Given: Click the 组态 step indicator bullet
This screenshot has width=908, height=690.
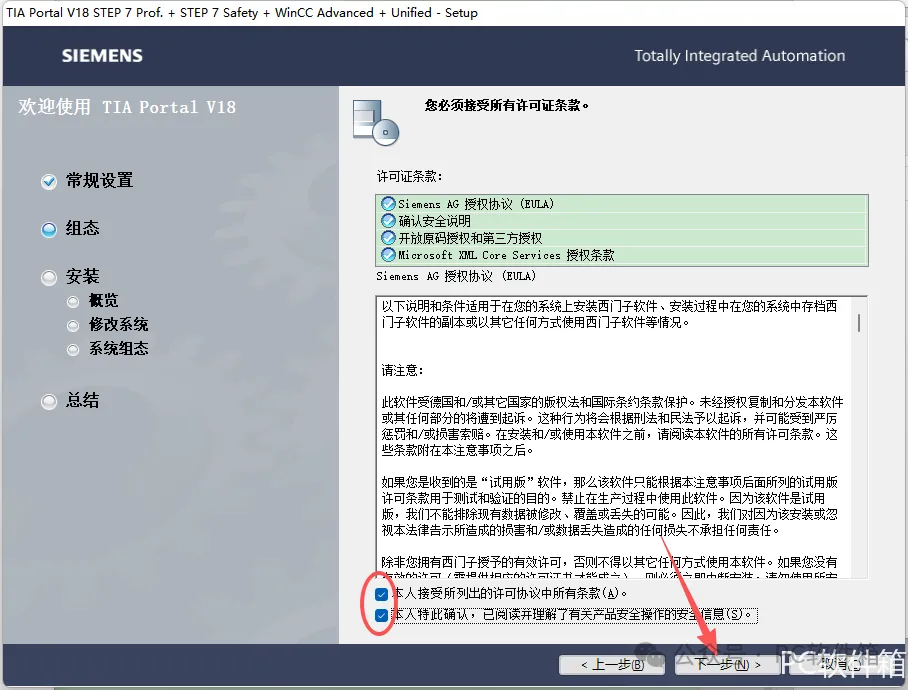Looking at the screenshot, I should click(49, 229).
